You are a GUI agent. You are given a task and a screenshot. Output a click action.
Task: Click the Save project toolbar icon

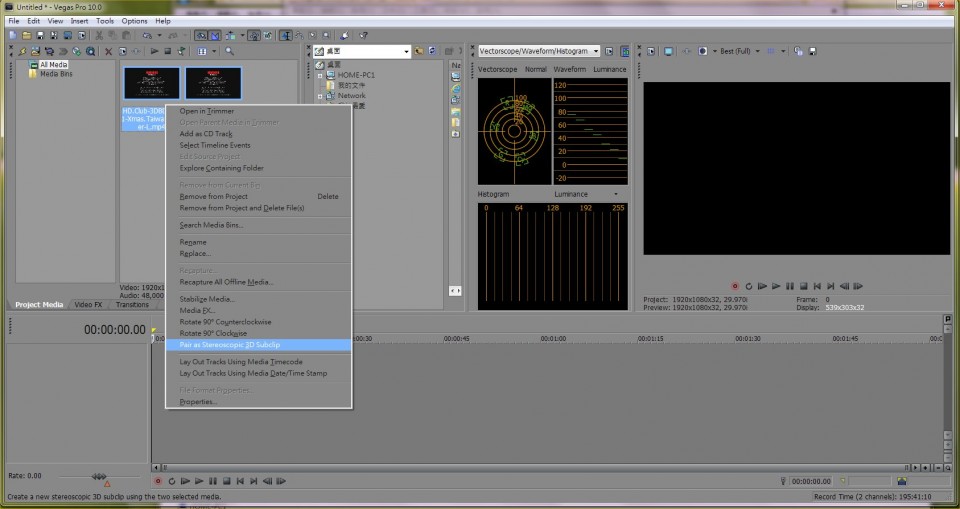click(x=38, y=35)
